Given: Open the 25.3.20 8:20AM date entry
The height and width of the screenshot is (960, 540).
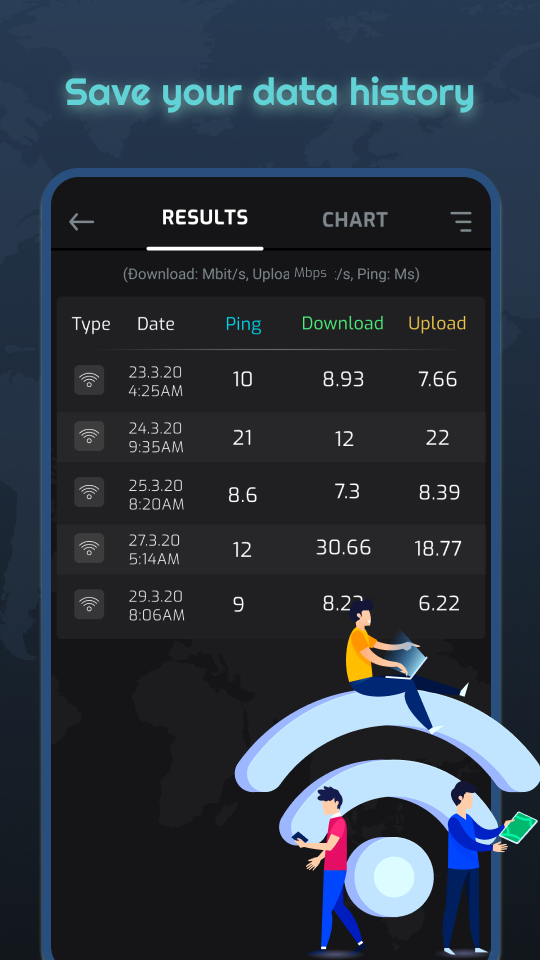Looking at the screenshot, I should click(156, 495).
